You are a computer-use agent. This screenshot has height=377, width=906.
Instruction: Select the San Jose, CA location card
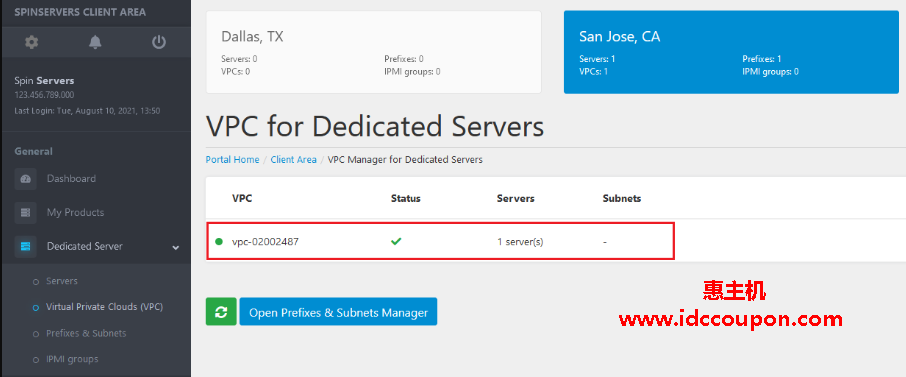click(732, 52)
